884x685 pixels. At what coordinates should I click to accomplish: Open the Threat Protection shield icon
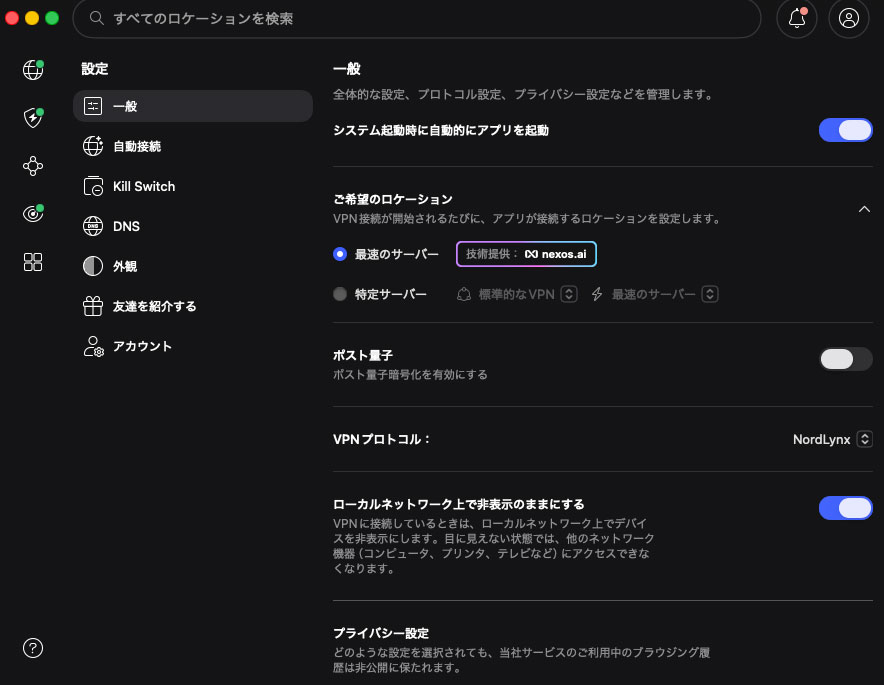(x=33, y=117)
